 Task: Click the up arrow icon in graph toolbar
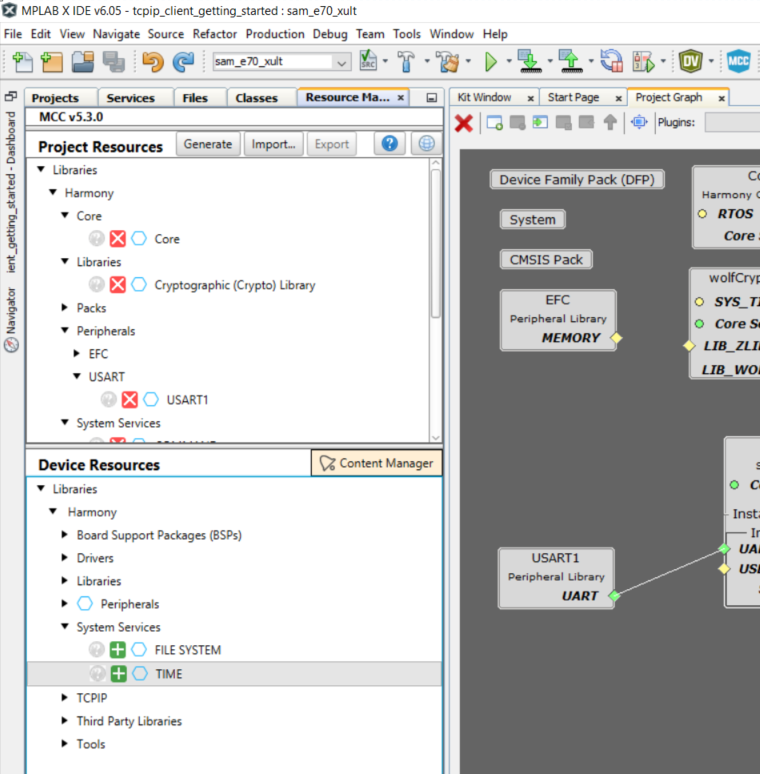point(610,122)
